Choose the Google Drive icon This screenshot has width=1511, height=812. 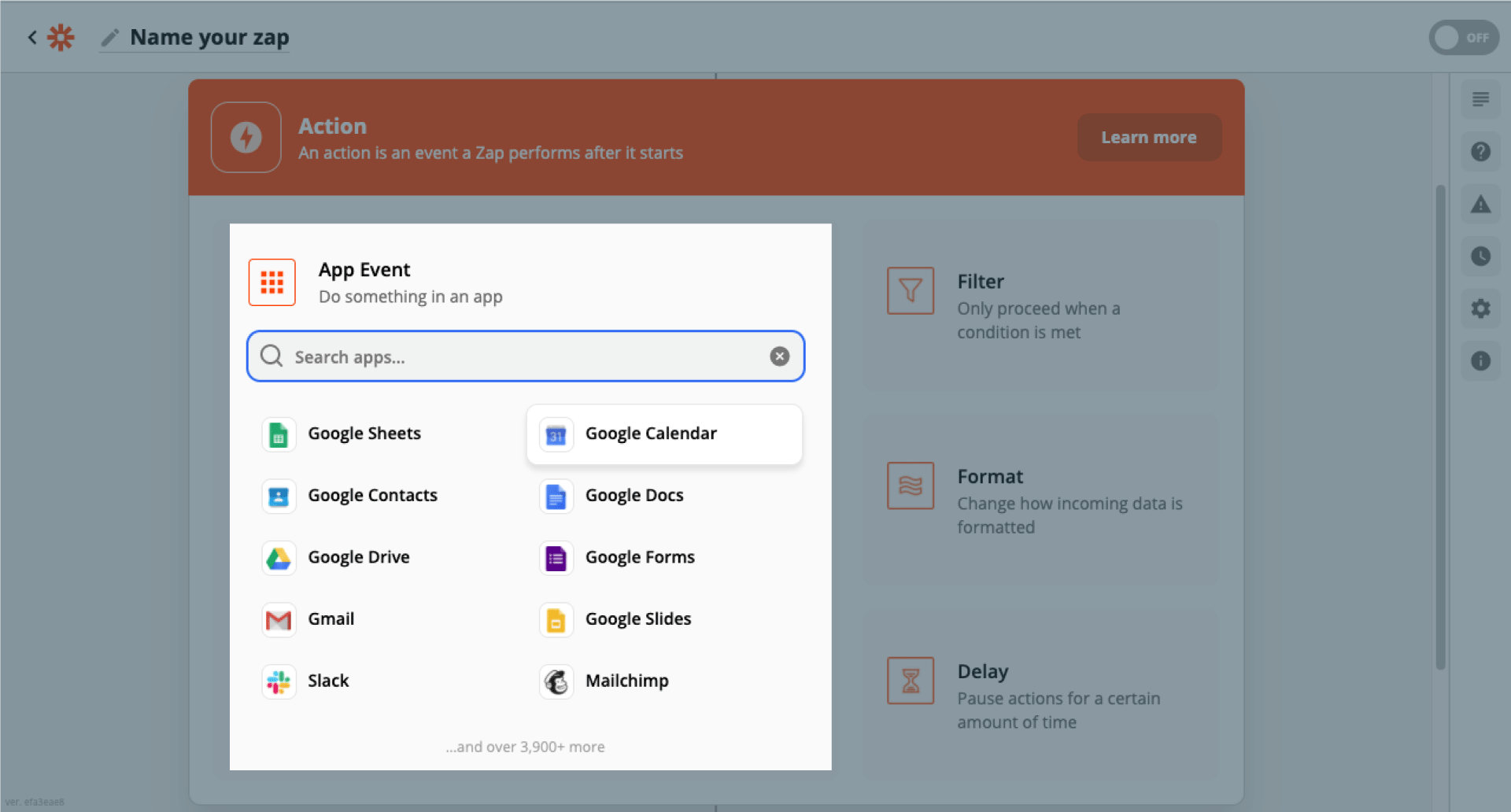tap(279, 558)
